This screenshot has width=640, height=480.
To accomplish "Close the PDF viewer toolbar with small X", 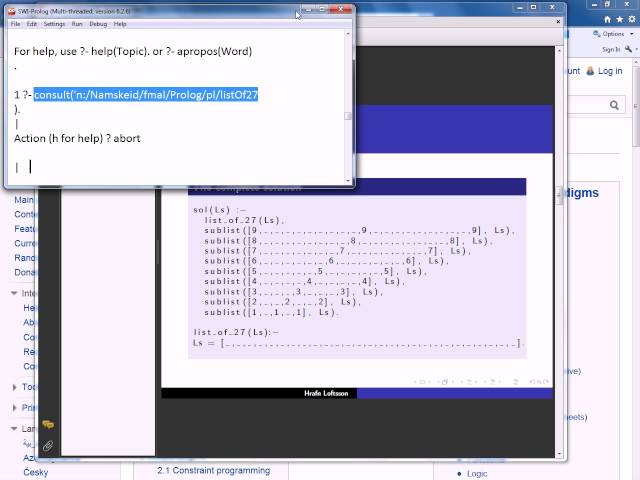I will 558,21.
